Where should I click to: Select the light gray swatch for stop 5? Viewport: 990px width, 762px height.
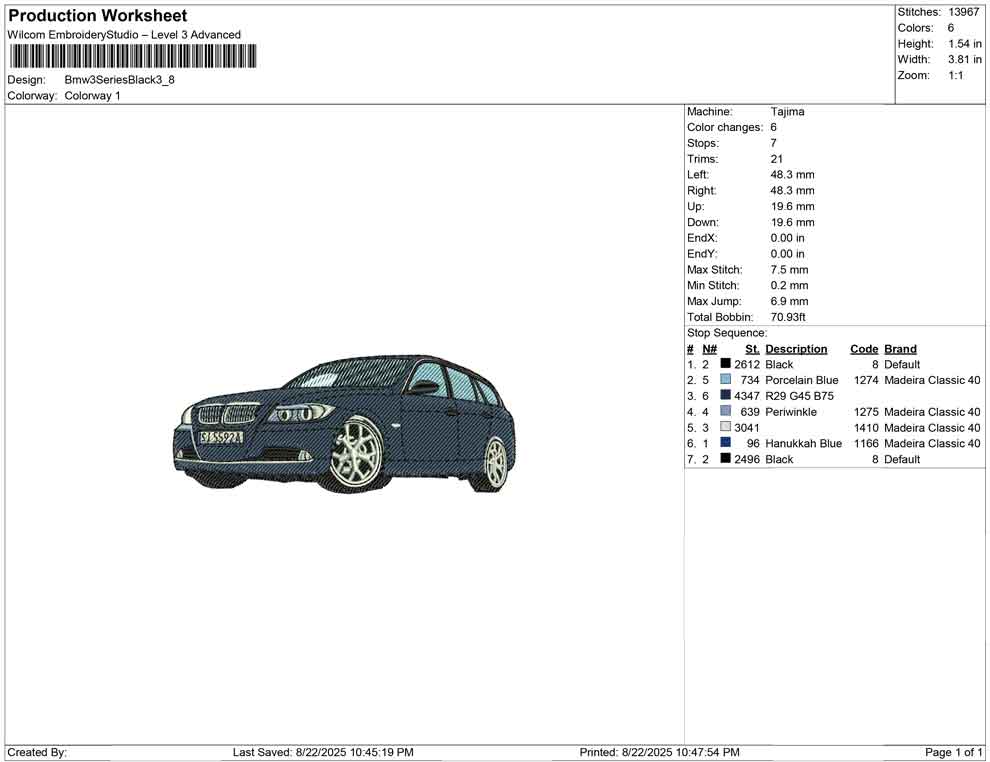pyautogui.click(x=725, y=428)
